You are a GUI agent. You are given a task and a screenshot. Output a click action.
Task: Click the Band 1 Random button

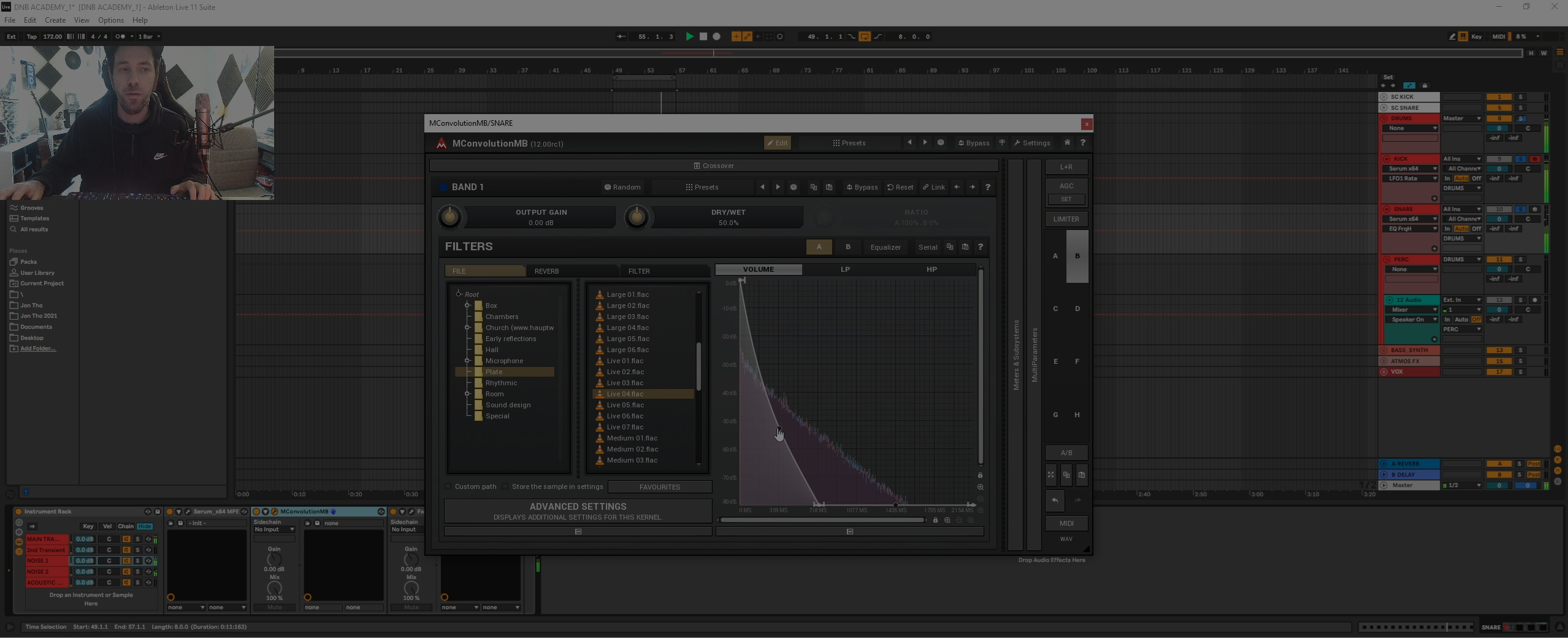622,187
